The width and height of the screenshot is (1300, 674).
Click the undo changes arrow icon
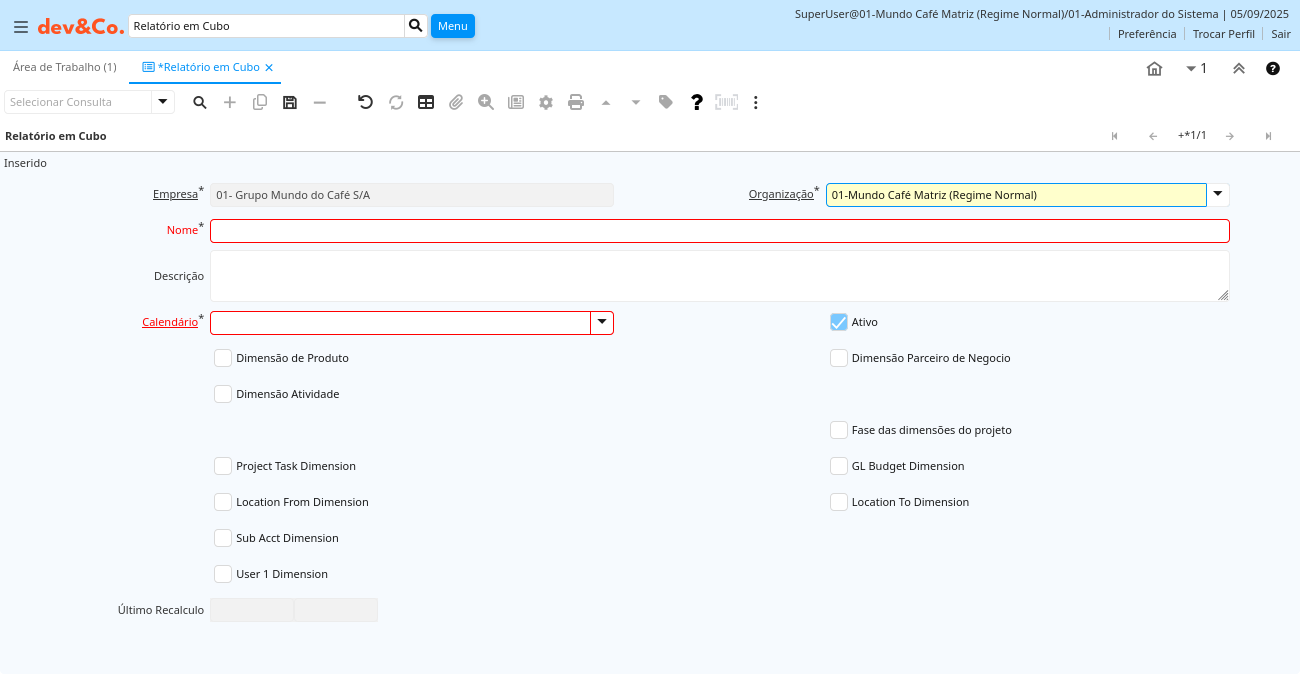pyautogui.click(x=365, y=102)
